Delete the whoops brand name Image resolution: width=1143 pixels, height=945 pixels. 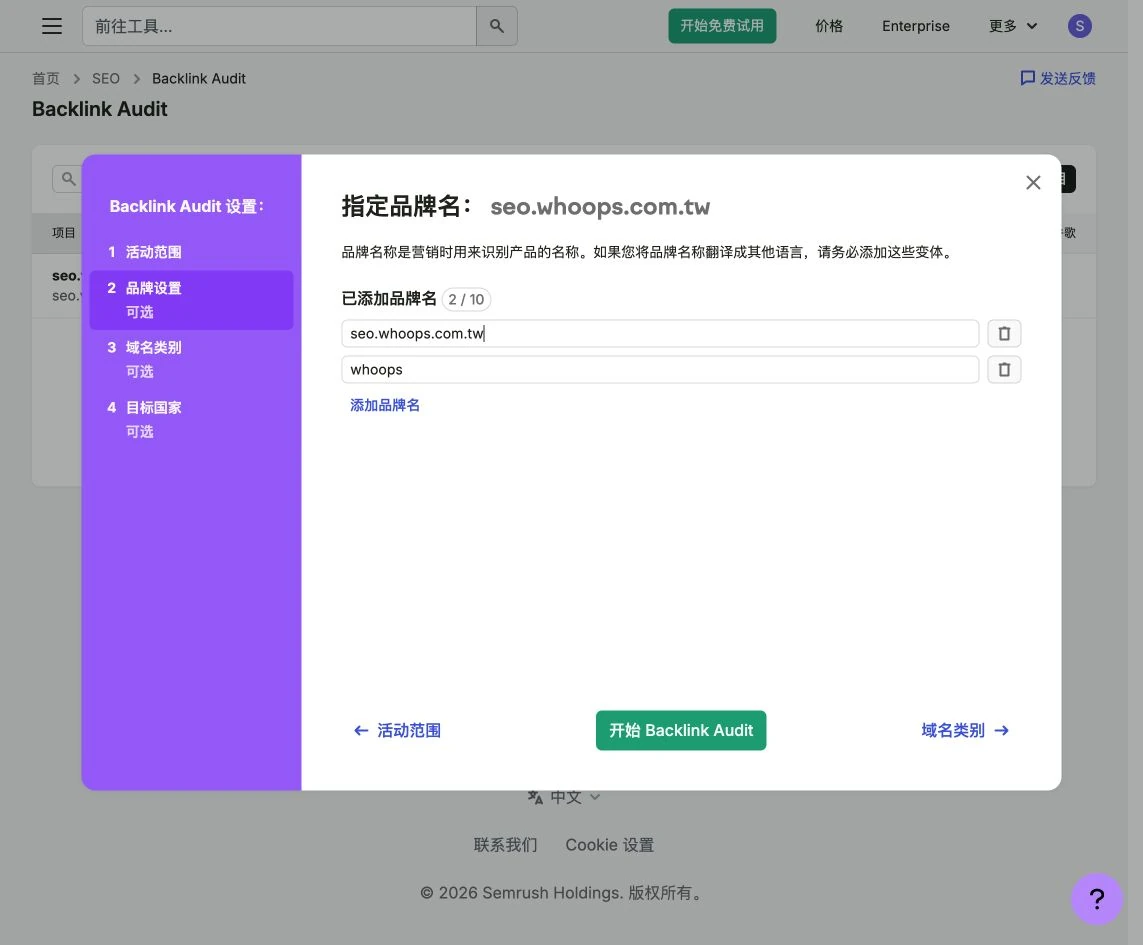click(1004, 370)
